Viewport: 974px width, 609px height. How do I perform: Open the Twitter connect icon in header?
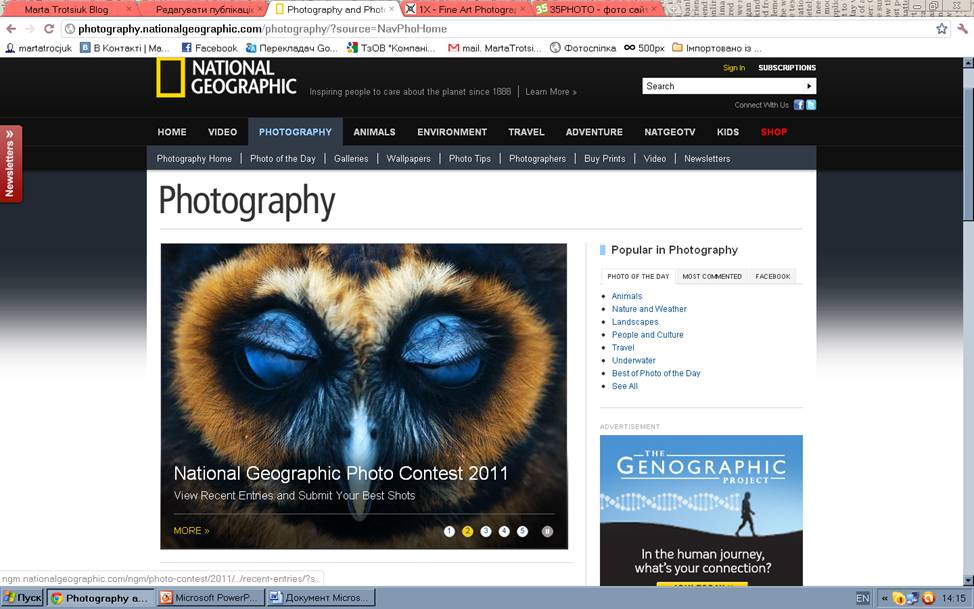pyautogui.click(x=811, y=105)
